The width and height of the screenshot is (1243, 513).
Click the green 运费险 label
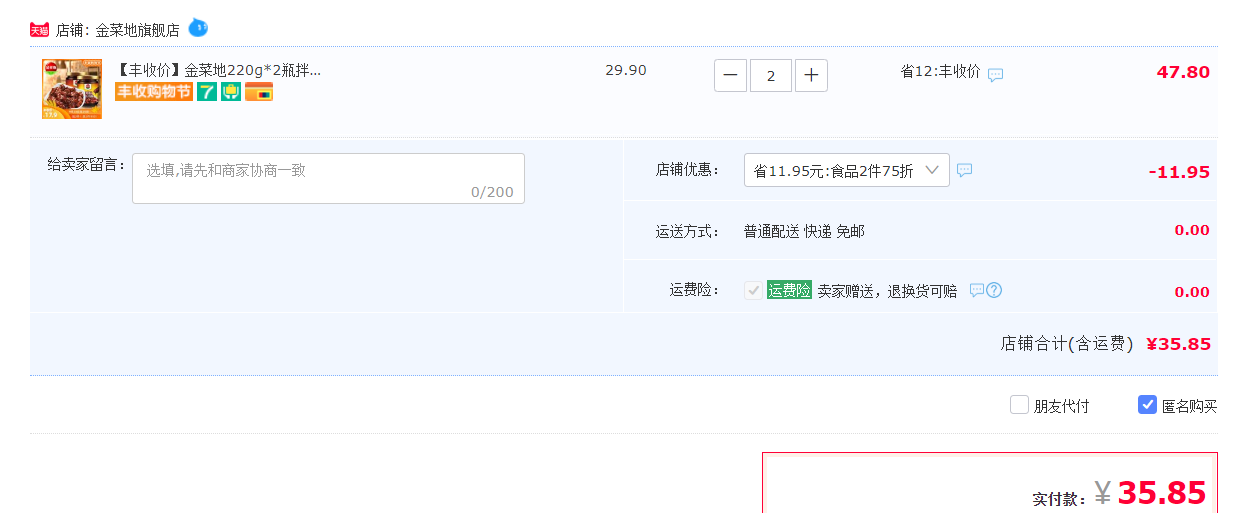[x=789, y=290]
